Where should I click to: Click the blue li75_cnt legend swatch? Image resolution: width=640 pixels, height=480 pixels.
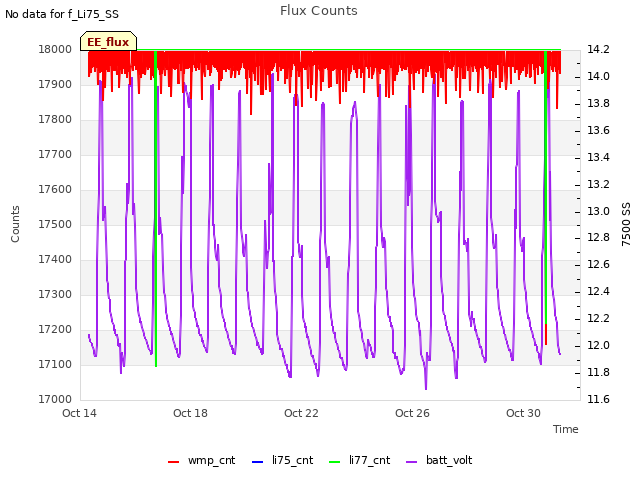[258, 462]
